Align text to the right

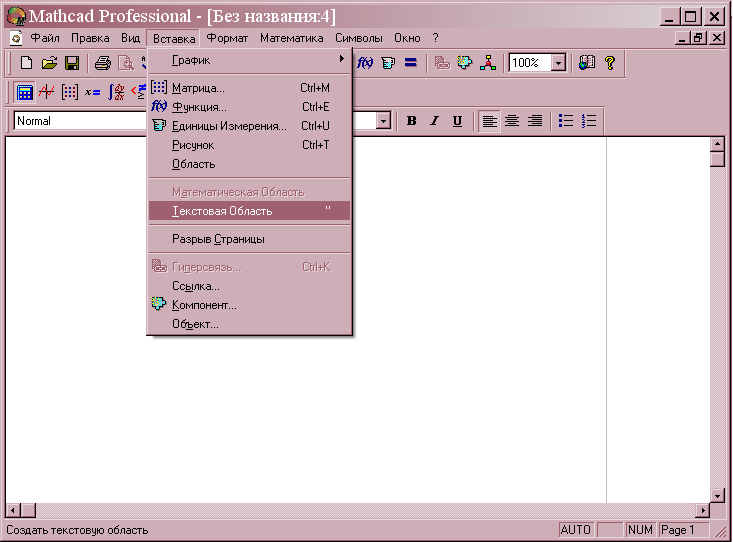[535, 121]
